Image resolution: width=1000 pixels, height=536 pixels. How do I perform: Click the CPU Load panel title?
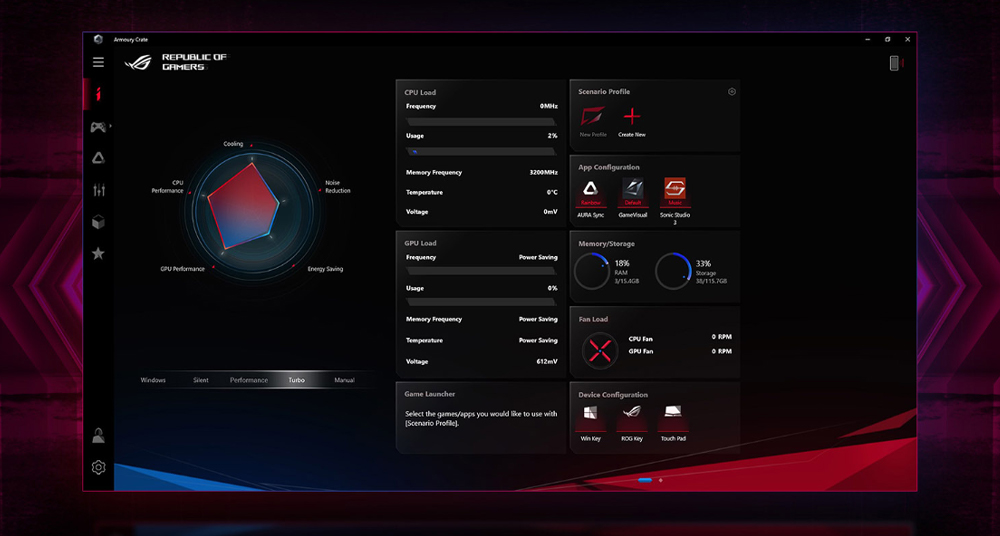pyautogui.click(x=420, y=93)
